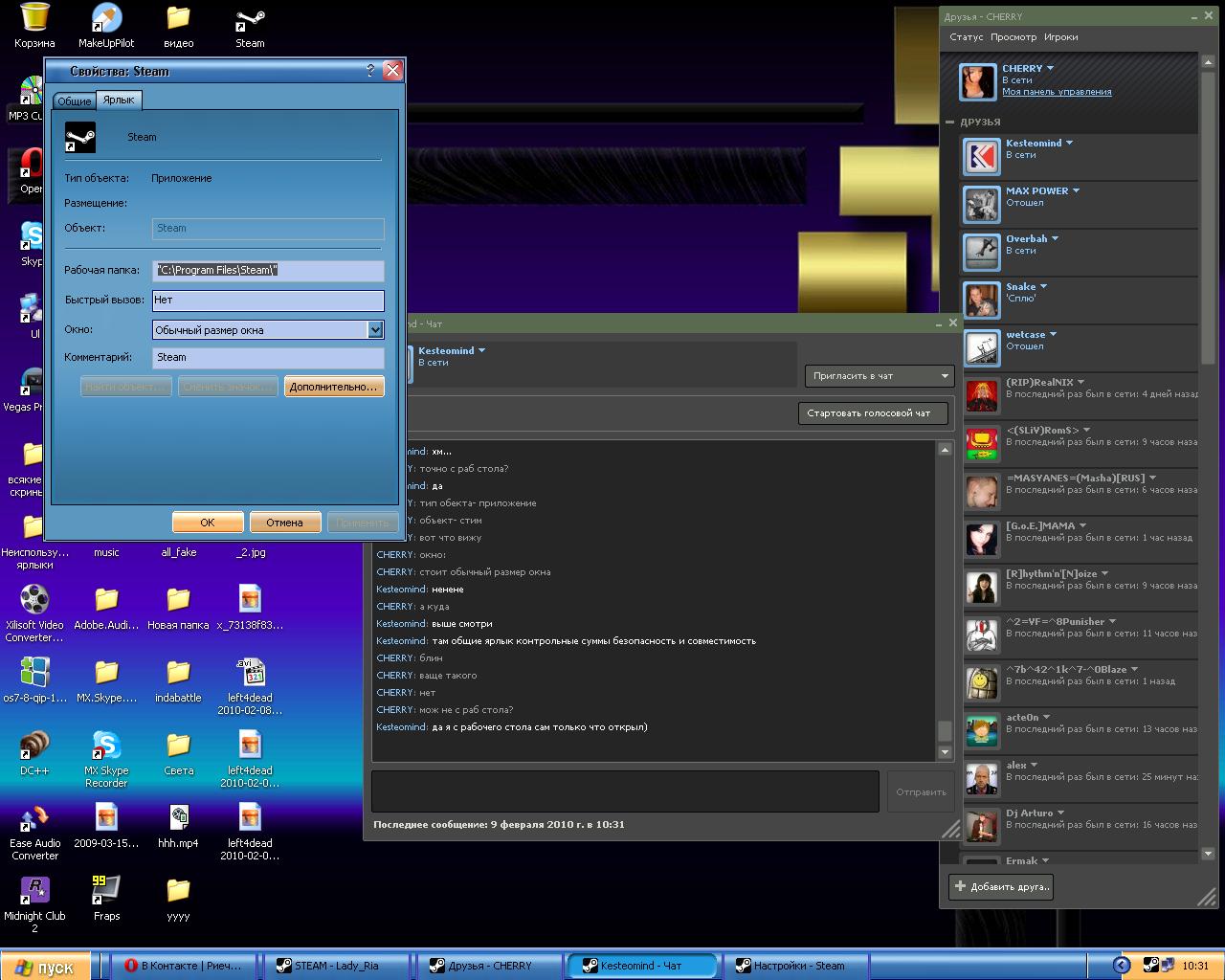
Task: Open the Overbah friend dropdown arrow
Action: click(1056, 238)
